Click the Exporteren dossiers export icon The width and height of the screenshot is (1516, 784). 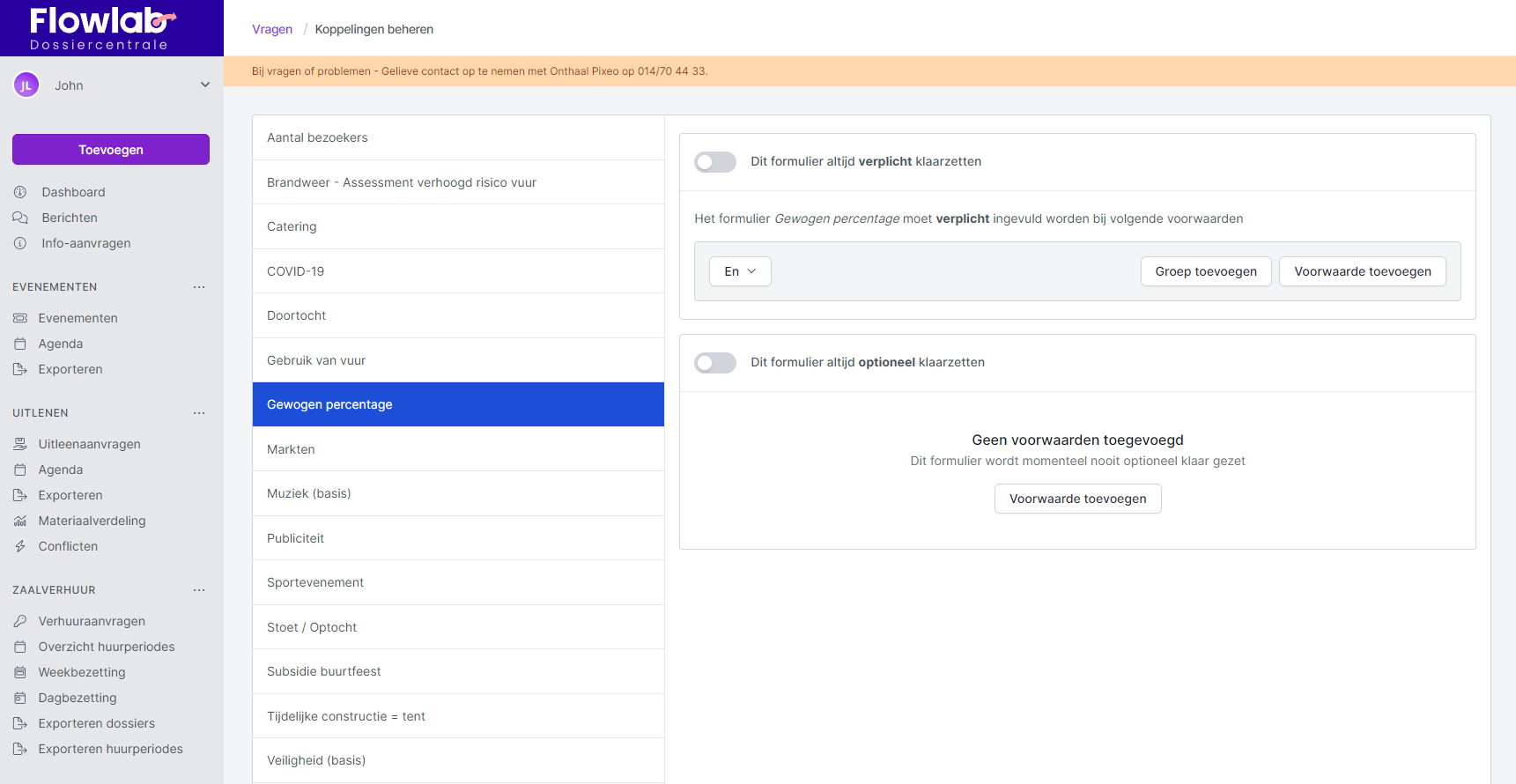tap(20, 723)
